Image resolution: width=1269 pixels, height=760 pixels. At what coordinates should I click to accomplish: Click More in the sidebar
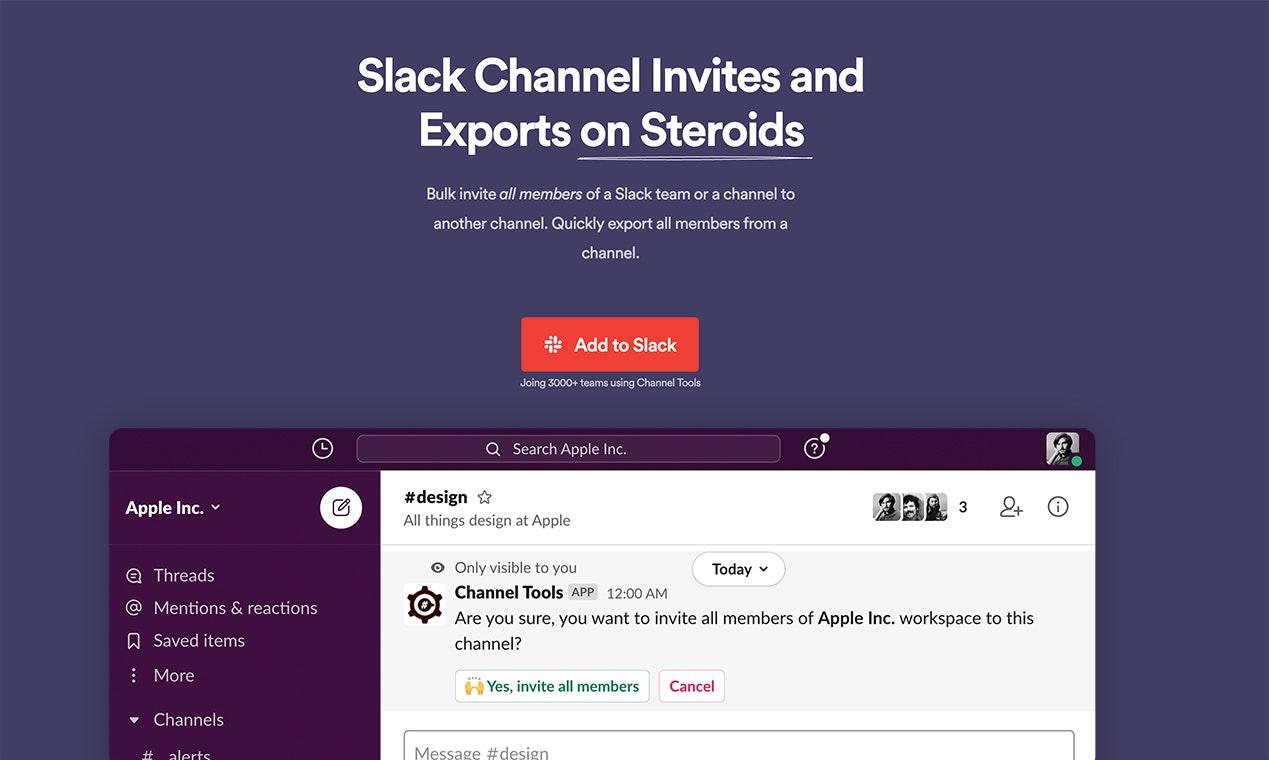[173, 676]
